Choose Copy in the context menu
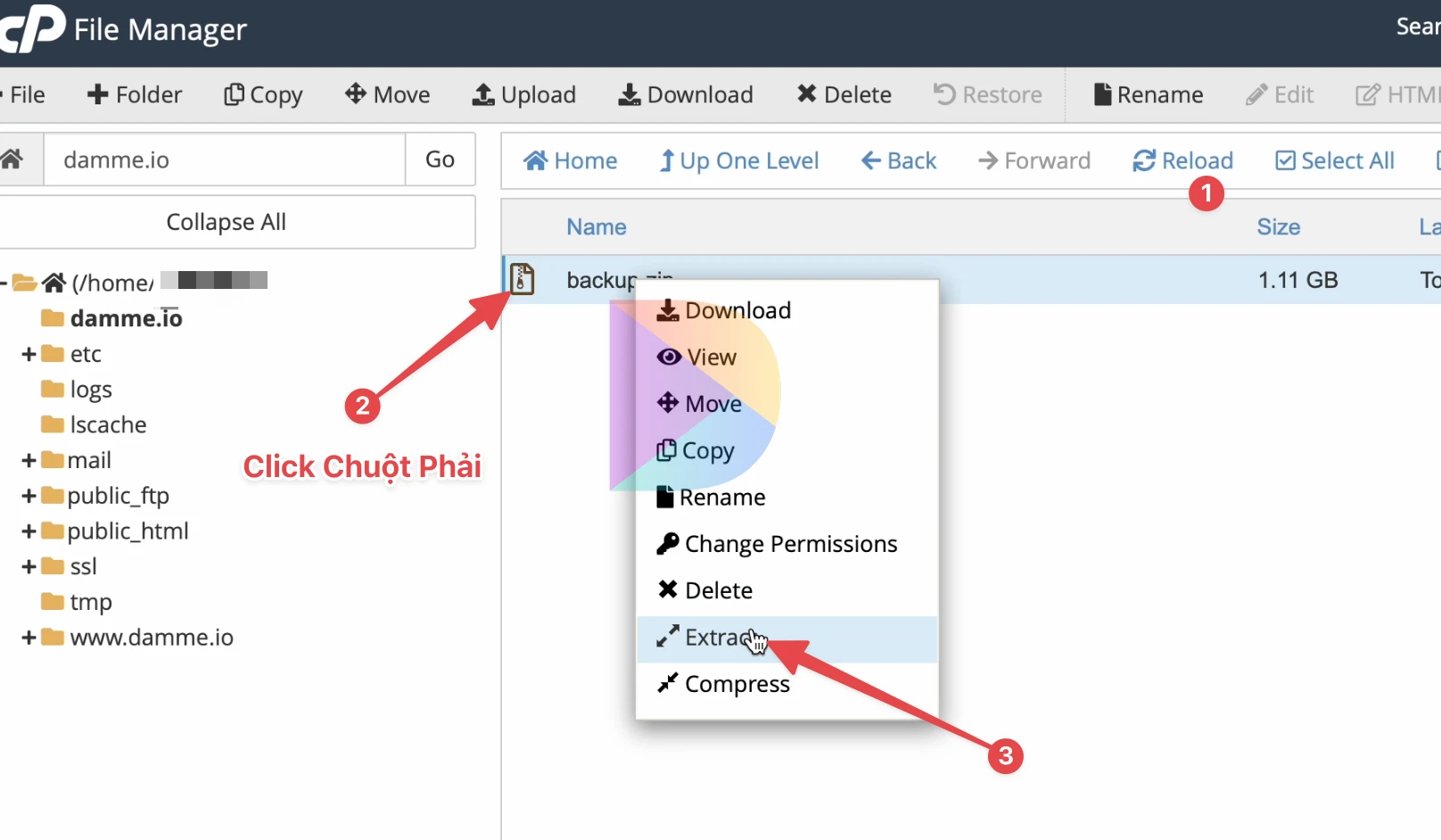The image size is (1441, 840). 786,450
